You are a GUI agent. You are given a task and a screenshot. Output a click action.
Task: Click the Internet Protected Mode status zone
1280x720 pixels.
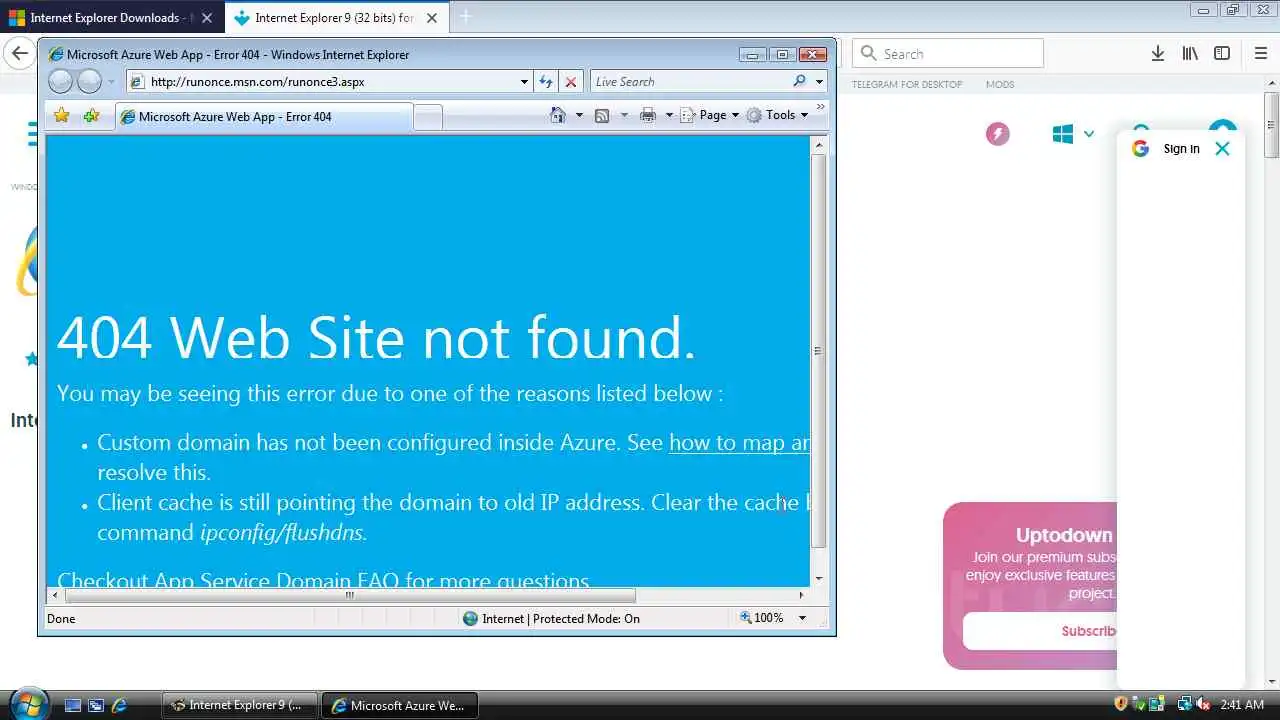point(551,618)
